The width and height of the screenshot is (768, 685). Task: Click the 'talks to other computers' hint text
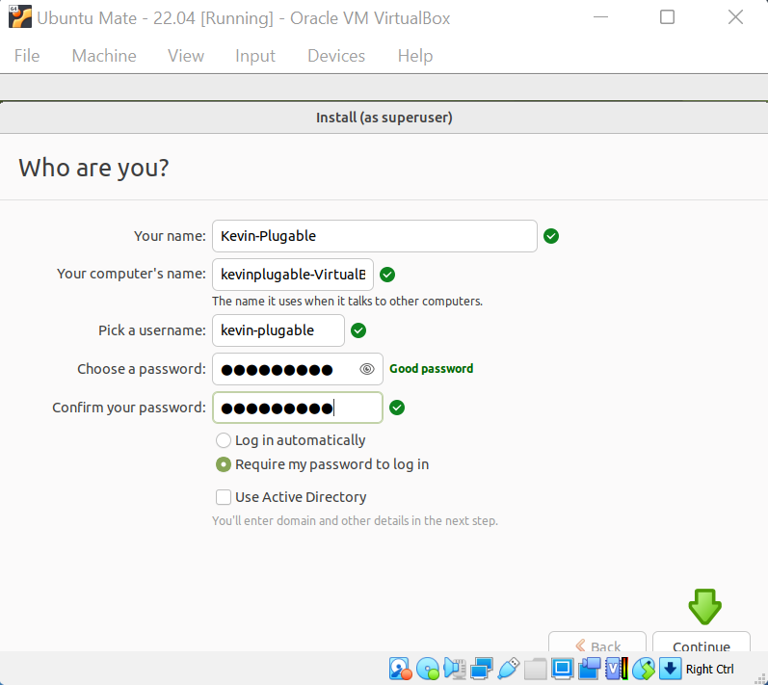coord(347,301)
